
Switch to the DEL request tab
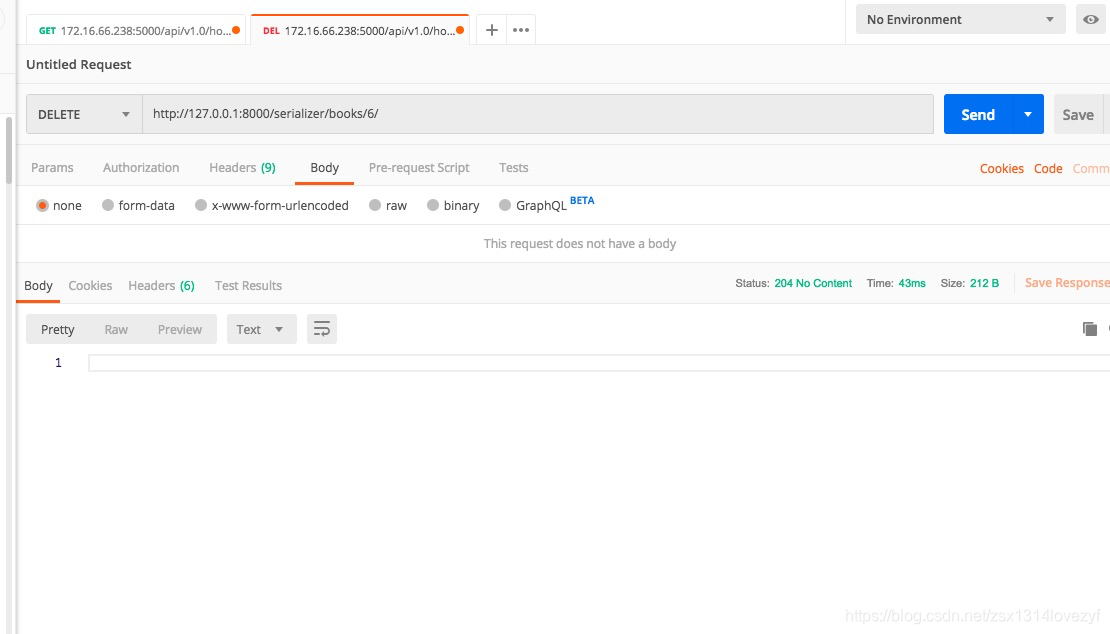pos(360,30)
